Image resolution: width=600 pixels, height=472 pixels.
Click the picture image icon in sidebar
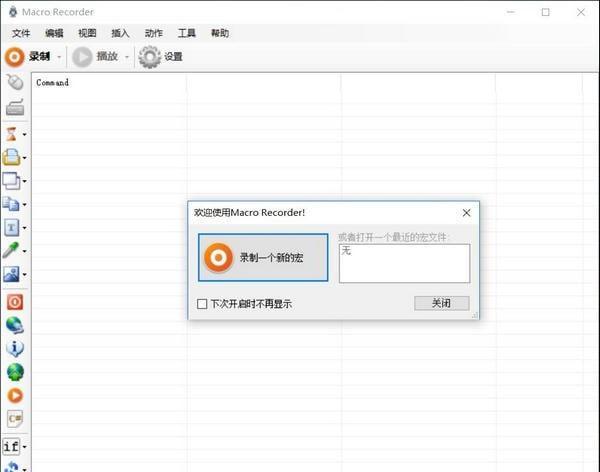pyautogui.click(x=11, y=274)
